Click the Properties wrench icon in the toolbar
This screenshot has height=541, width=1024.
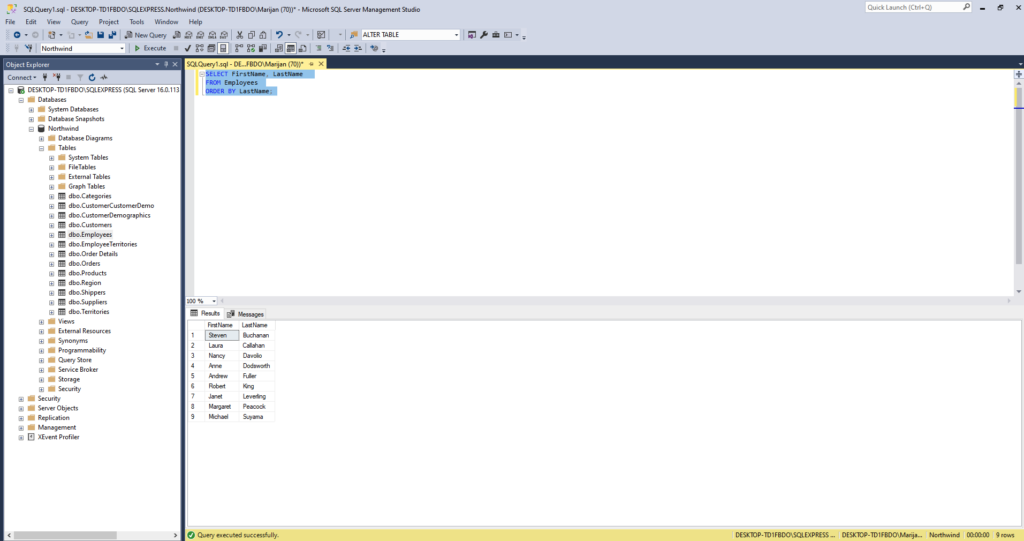[484, 34]
